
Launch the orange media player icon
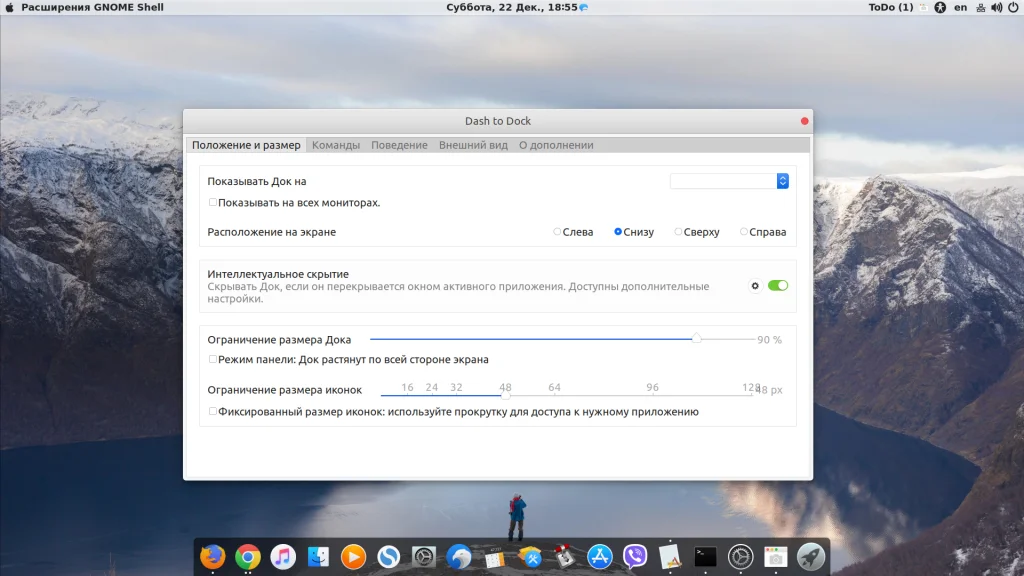coord(353,556)
